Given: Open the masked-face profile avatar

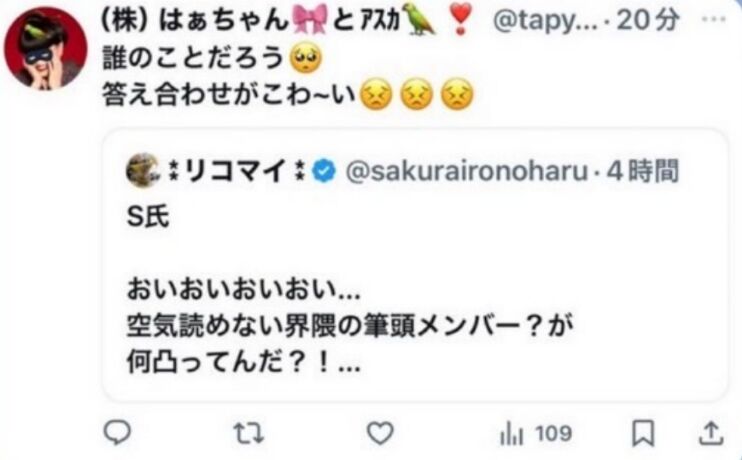Looking at the screenshot, I should coord(46,48).
